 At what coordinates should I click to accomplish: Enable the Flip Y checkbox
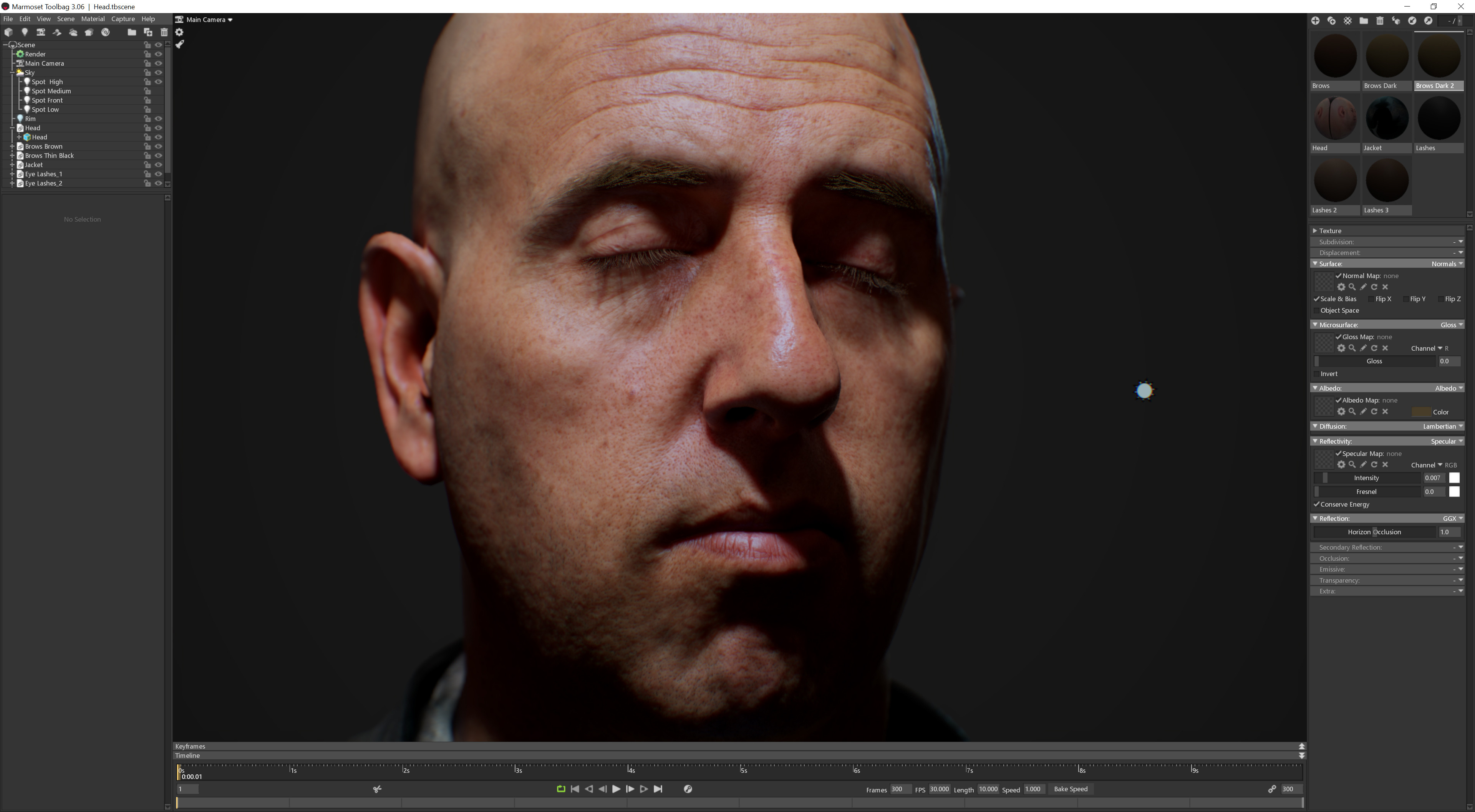1406,299
